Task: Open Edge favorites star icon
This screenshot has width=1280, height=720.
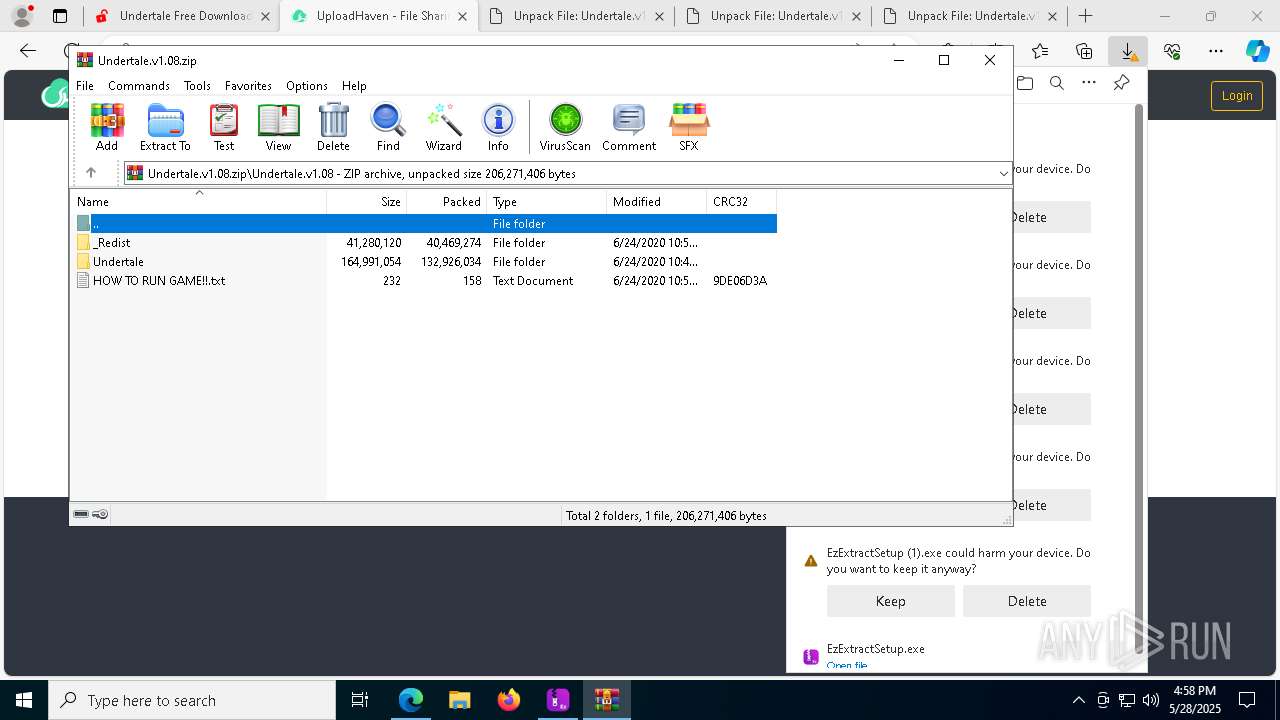Action: [1040, 51]
